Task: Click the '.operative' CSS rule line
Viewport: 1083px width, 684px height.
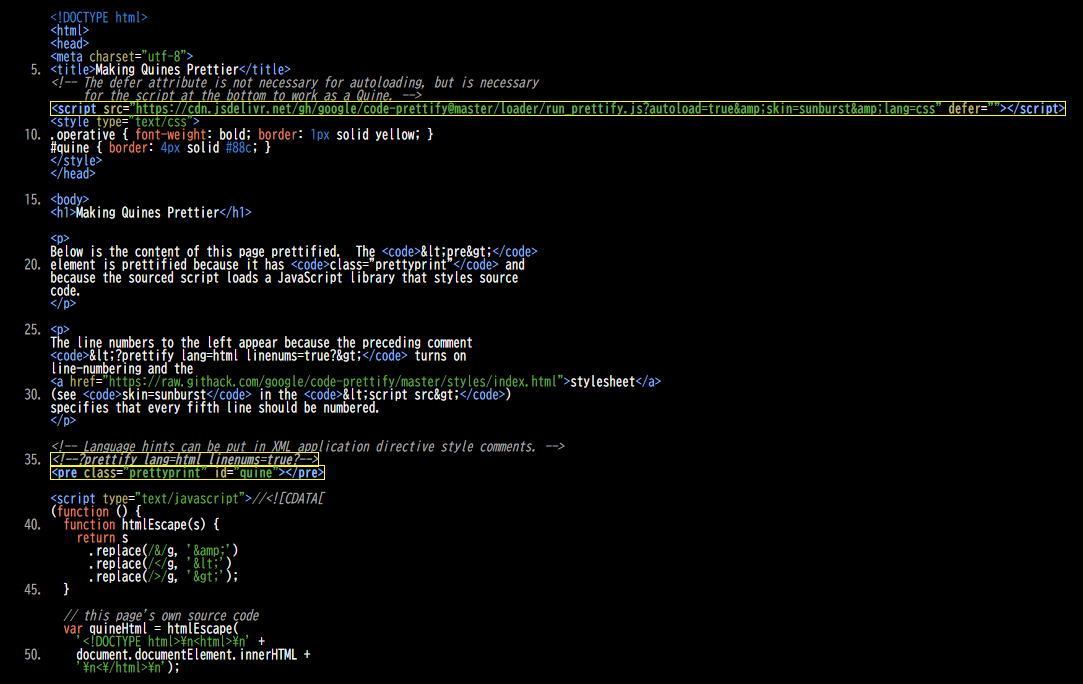Action: tap(242, 135)
